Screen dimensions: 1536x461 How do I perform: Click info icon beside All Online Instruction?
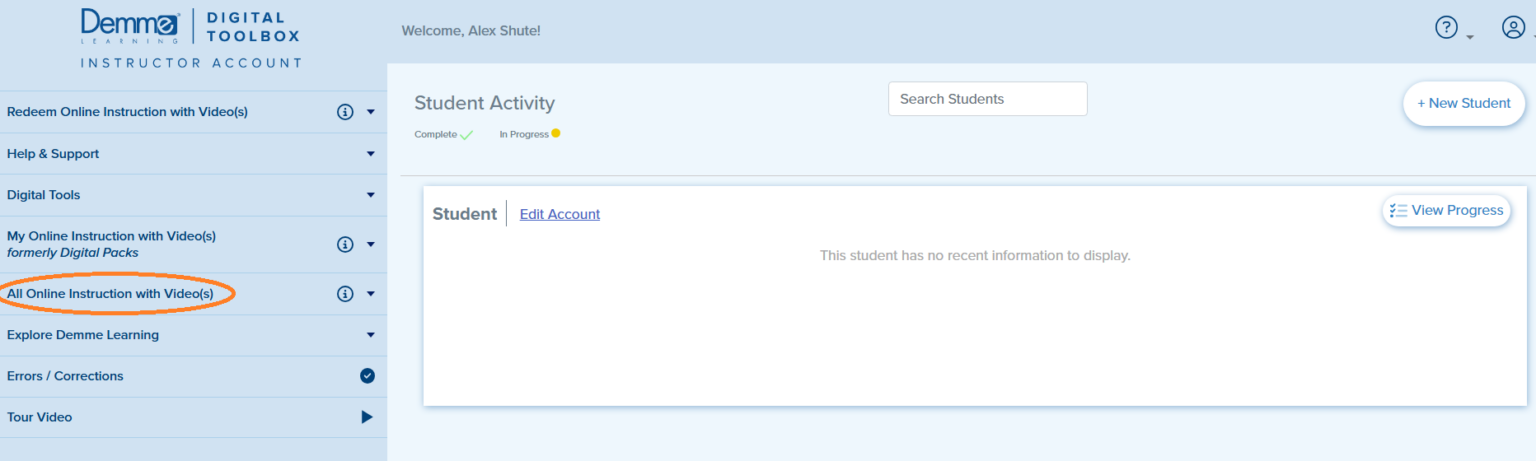click(345, 294)
